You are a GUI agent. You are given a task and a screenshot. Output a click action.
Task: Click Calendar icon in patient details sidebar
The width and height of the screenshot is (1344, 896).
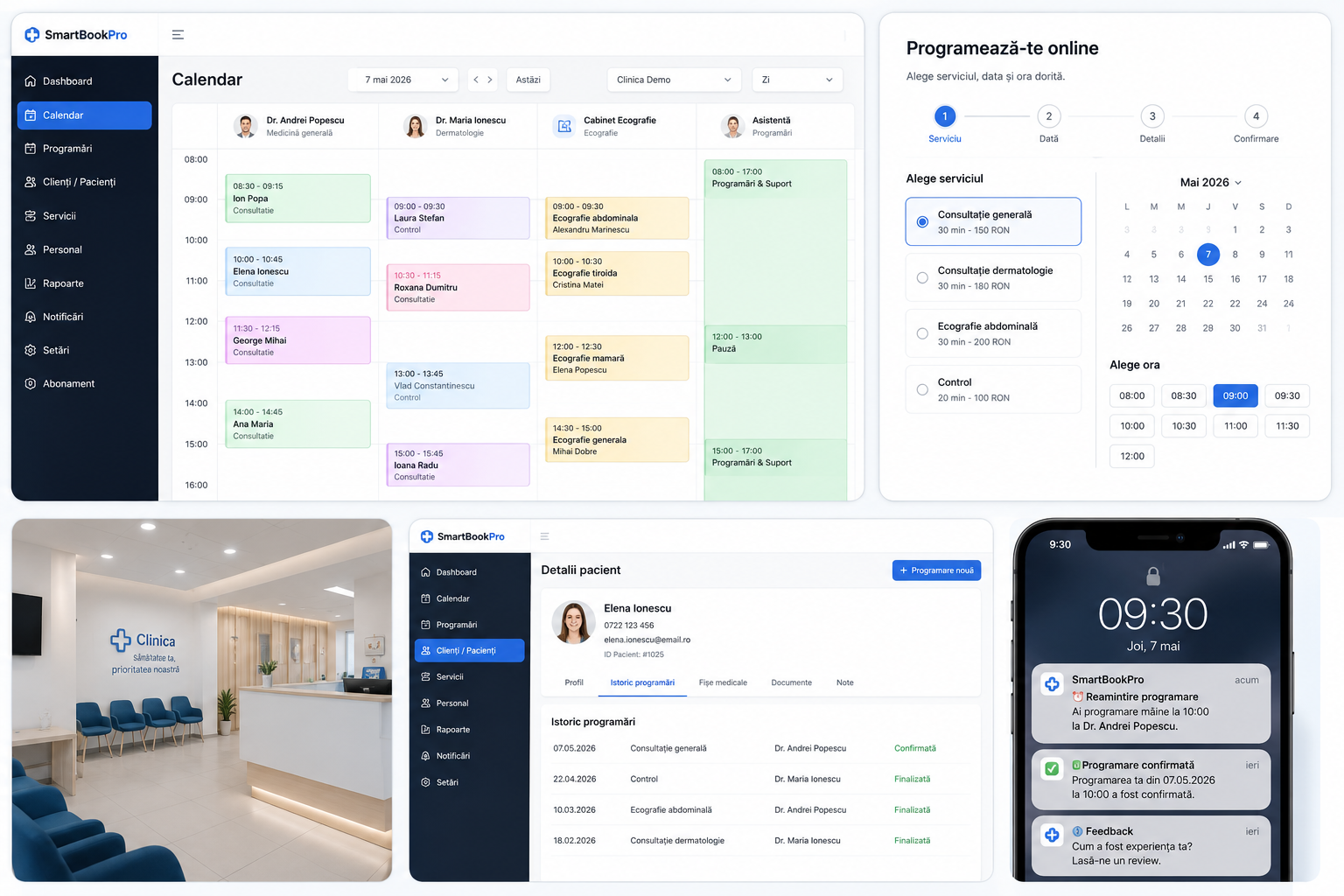(426, 598)
